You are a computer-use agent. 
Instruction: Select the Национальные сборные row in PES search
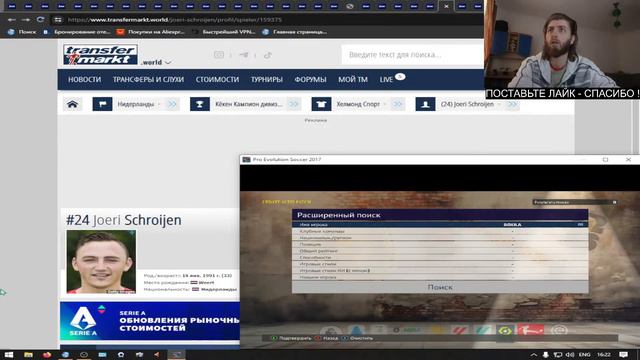pyautogui.click(x=440, y=238)
